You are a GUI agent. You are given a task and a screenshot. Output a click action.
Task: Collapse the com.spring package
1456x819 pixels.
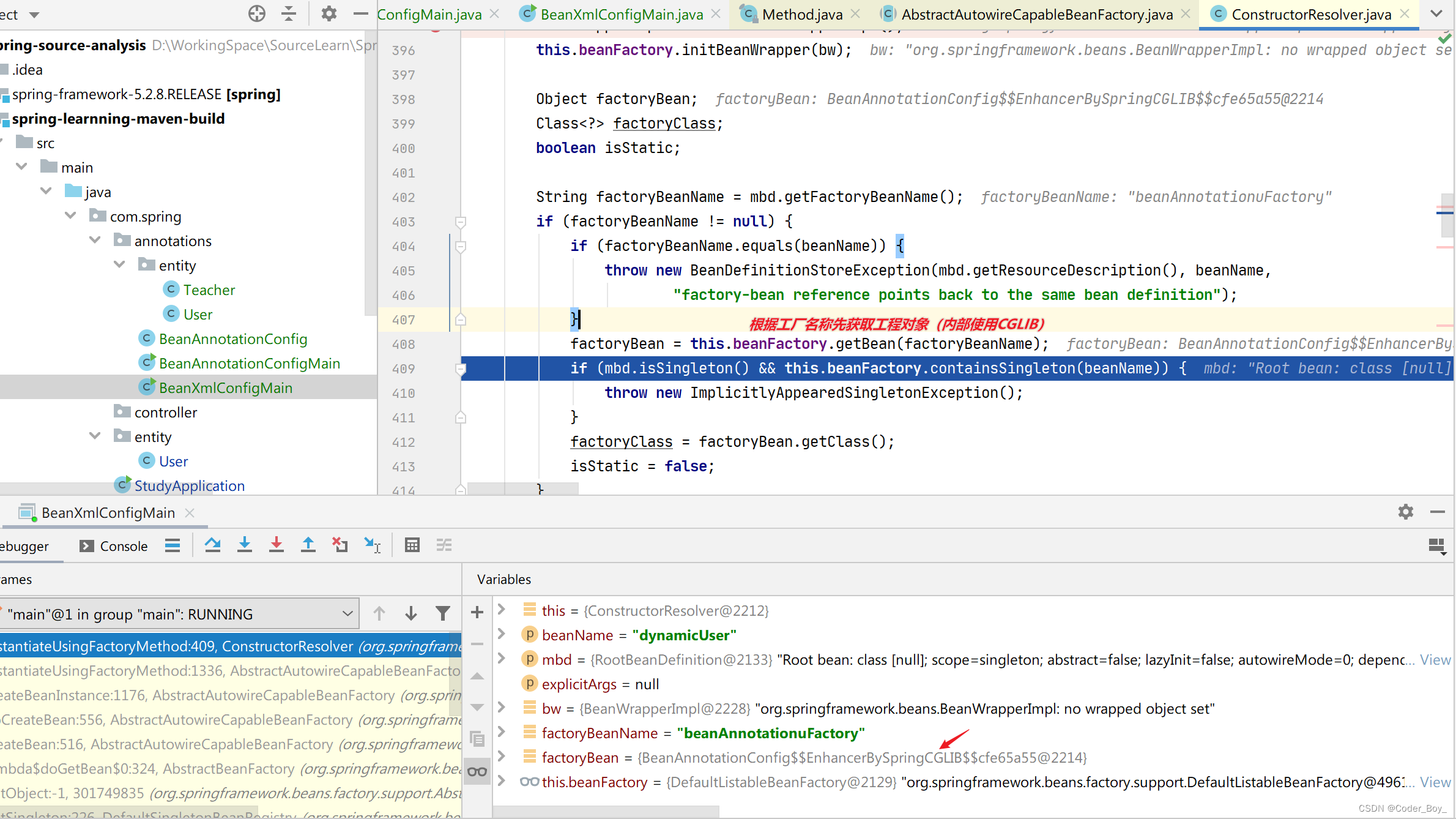point(70,215)
